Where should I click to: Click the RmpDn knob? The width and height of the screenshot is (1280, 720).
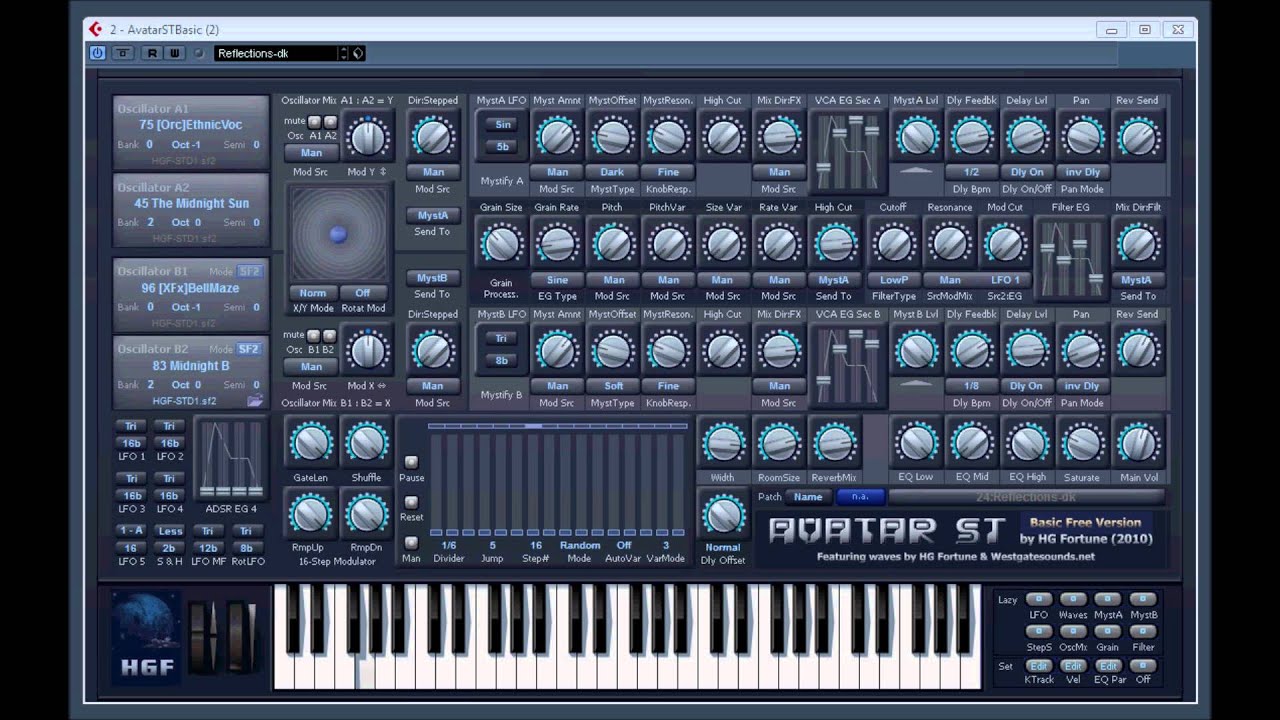tap(366, 514)
